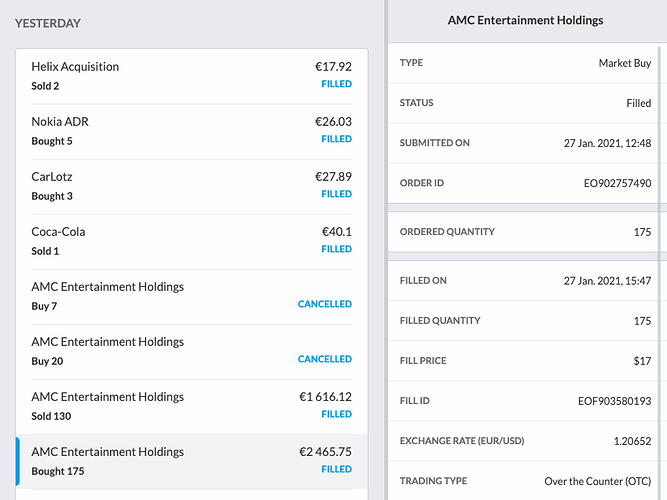The height and width of the screenshot is (500, 667).
Task: Click the fill price $17
Action: [x=642, y=361]
